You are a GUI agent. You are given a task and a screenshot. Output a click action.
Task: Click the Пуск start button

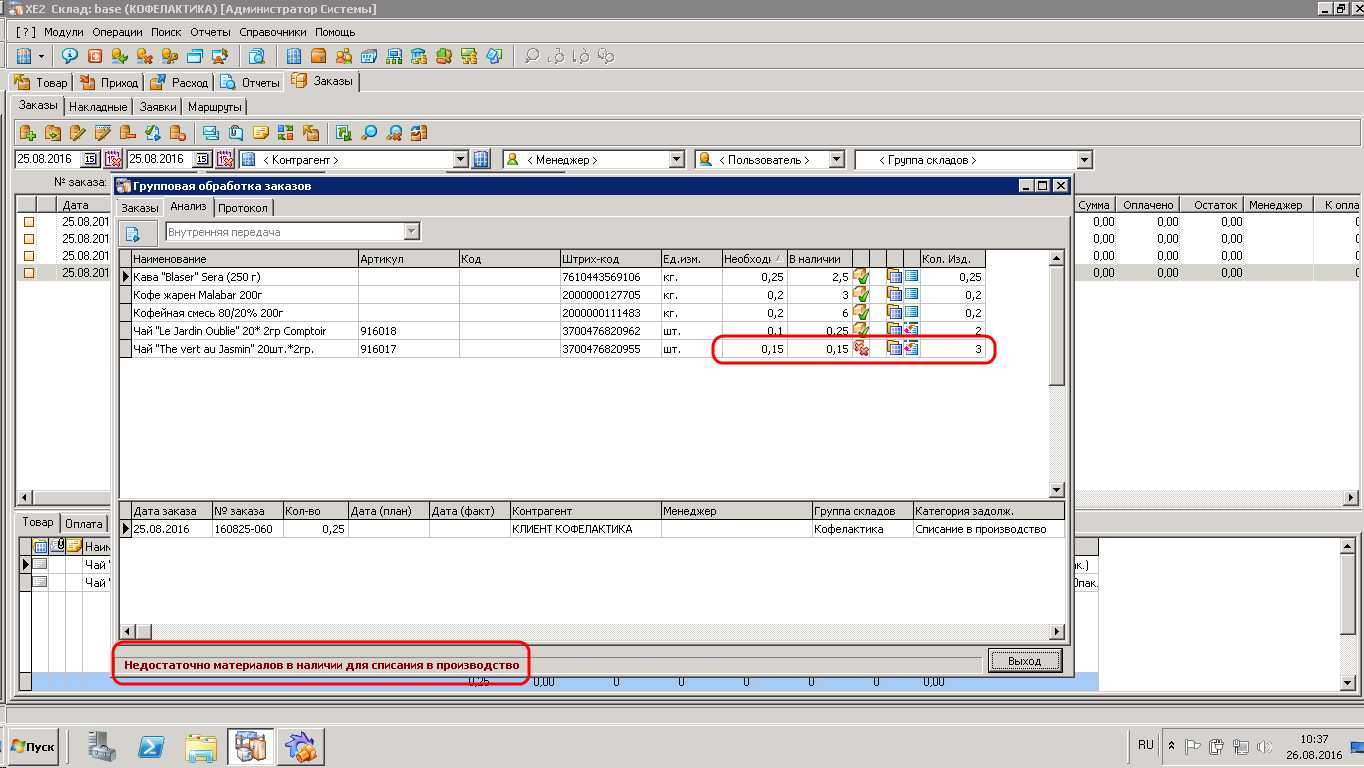click(32, 746)
